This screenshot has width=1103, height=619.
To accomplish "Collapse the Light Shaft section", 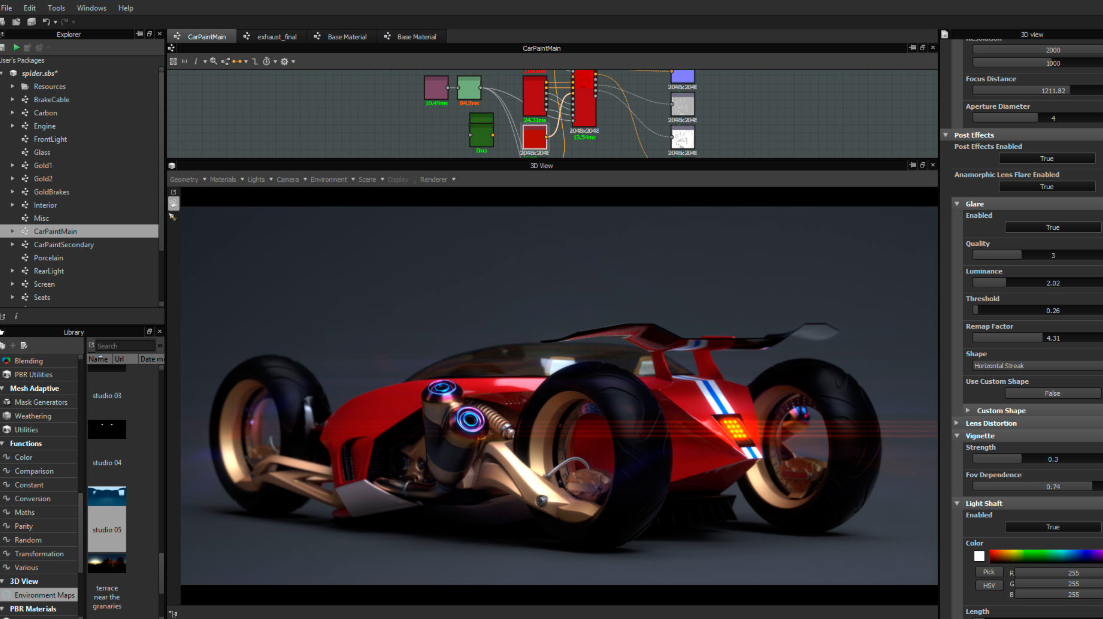I will click(x=957, y=504).
